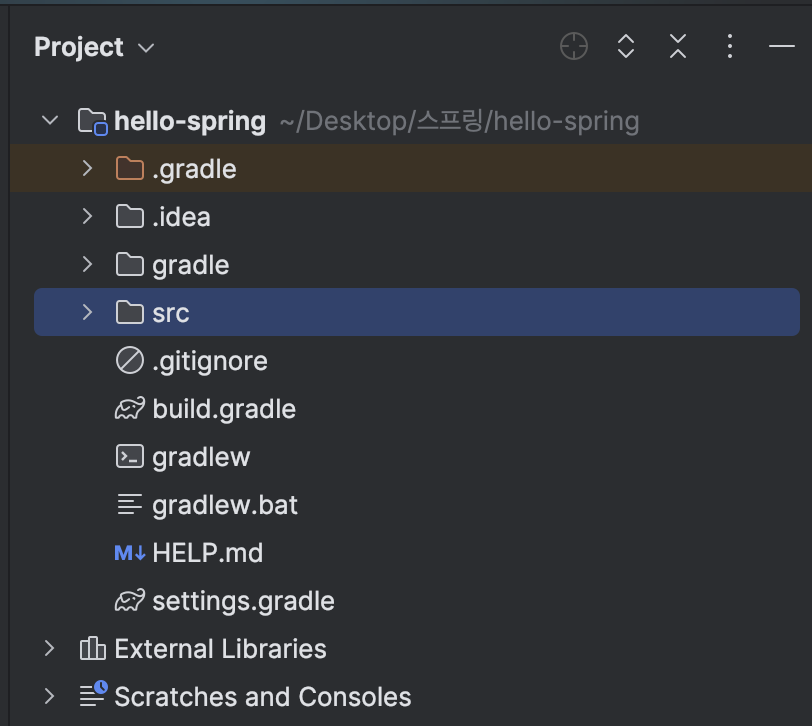The image size is (812, 726).
Task: Select the gradlew script file
Action: (x=201, y=457)
